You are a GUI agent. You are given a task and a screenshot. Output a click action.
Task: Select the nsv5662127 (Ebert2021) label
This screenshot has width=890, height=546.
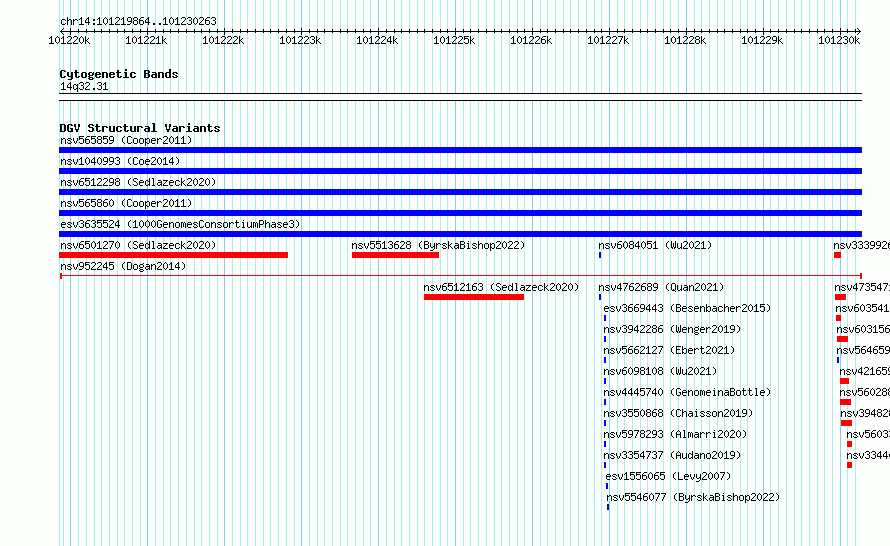point(669,350)
